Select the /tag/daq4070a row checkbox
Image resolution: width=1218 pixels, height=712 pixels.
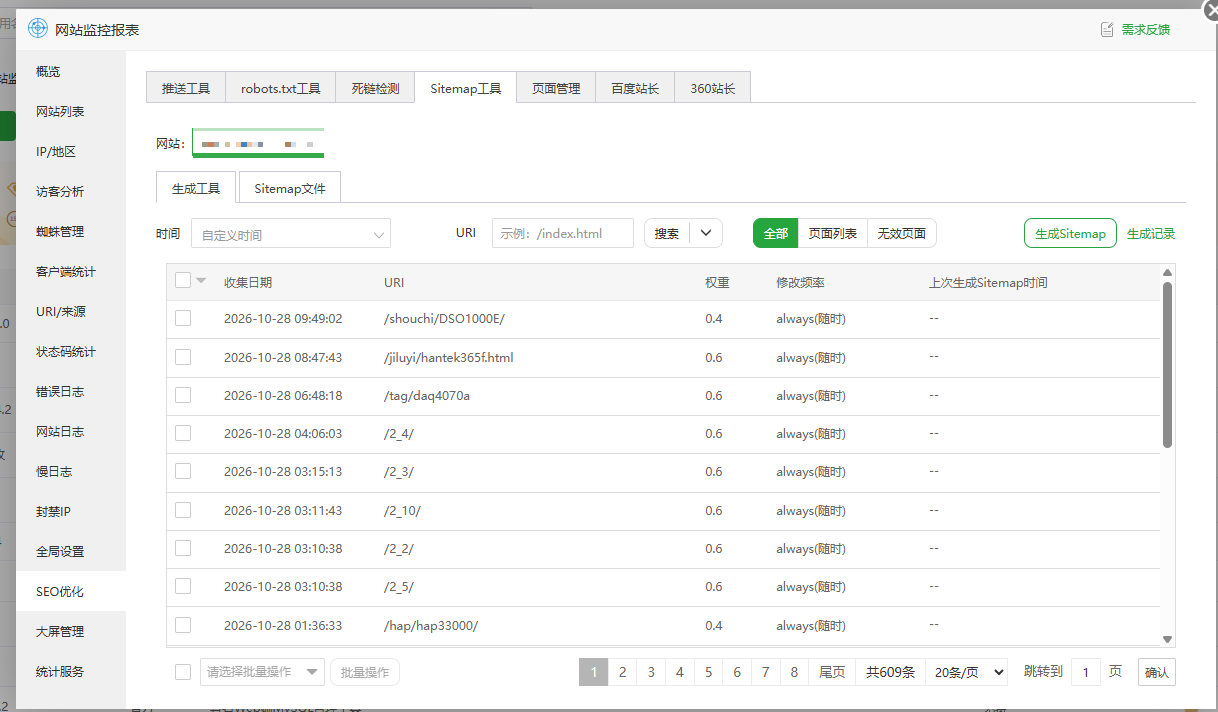coord(183,395)
